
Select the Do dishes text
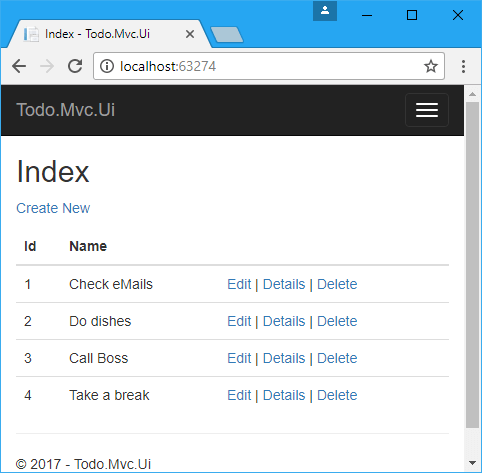(100, 321)
